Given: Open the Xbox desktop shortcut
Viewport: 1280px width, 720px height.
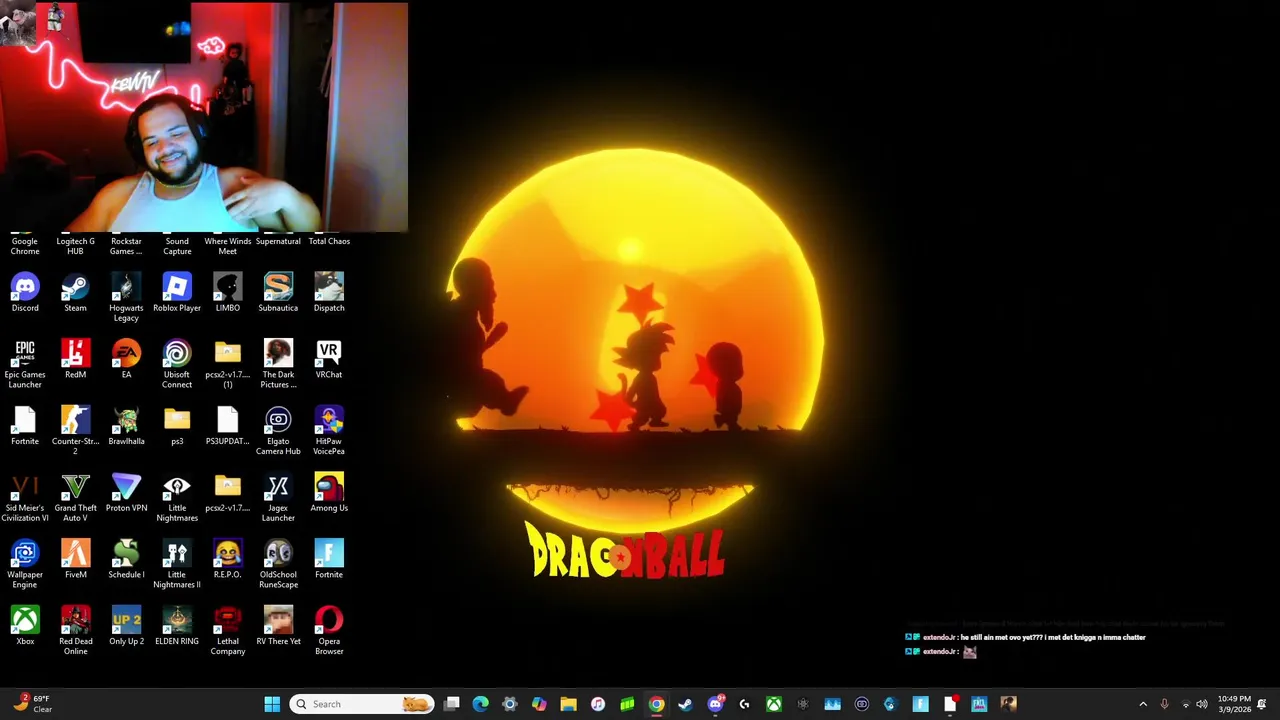Looking at the screenshot, I should [x=25, y=626].
